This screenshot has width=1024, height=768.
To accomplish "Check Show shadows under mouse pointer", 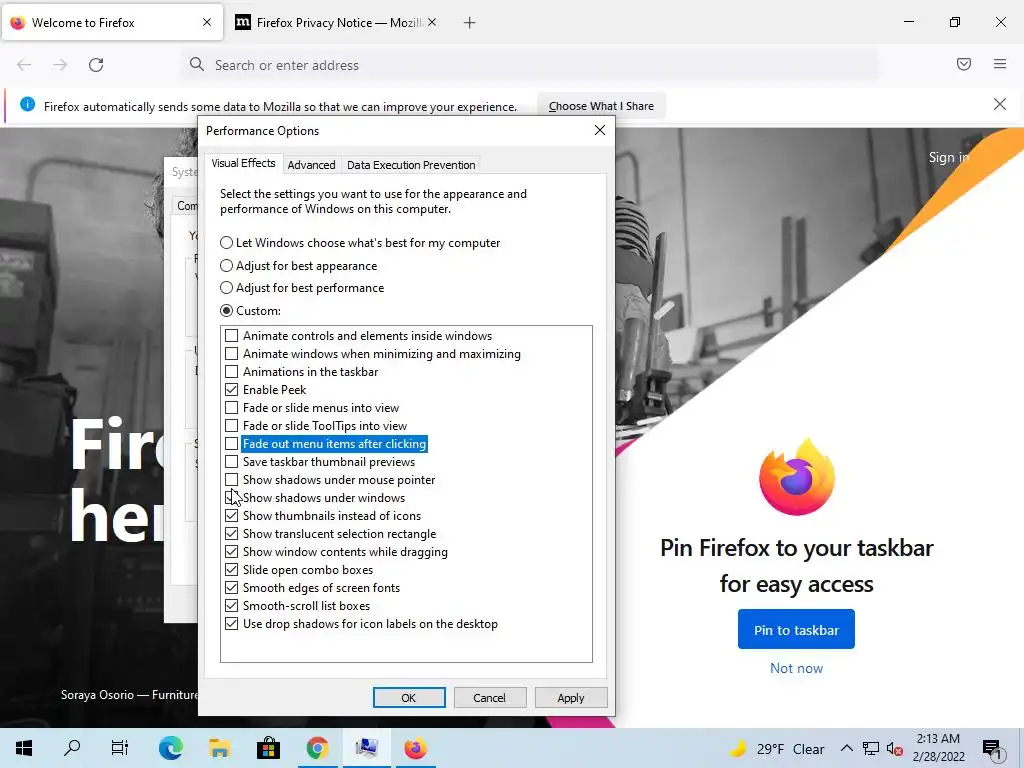I will [231, 479].
